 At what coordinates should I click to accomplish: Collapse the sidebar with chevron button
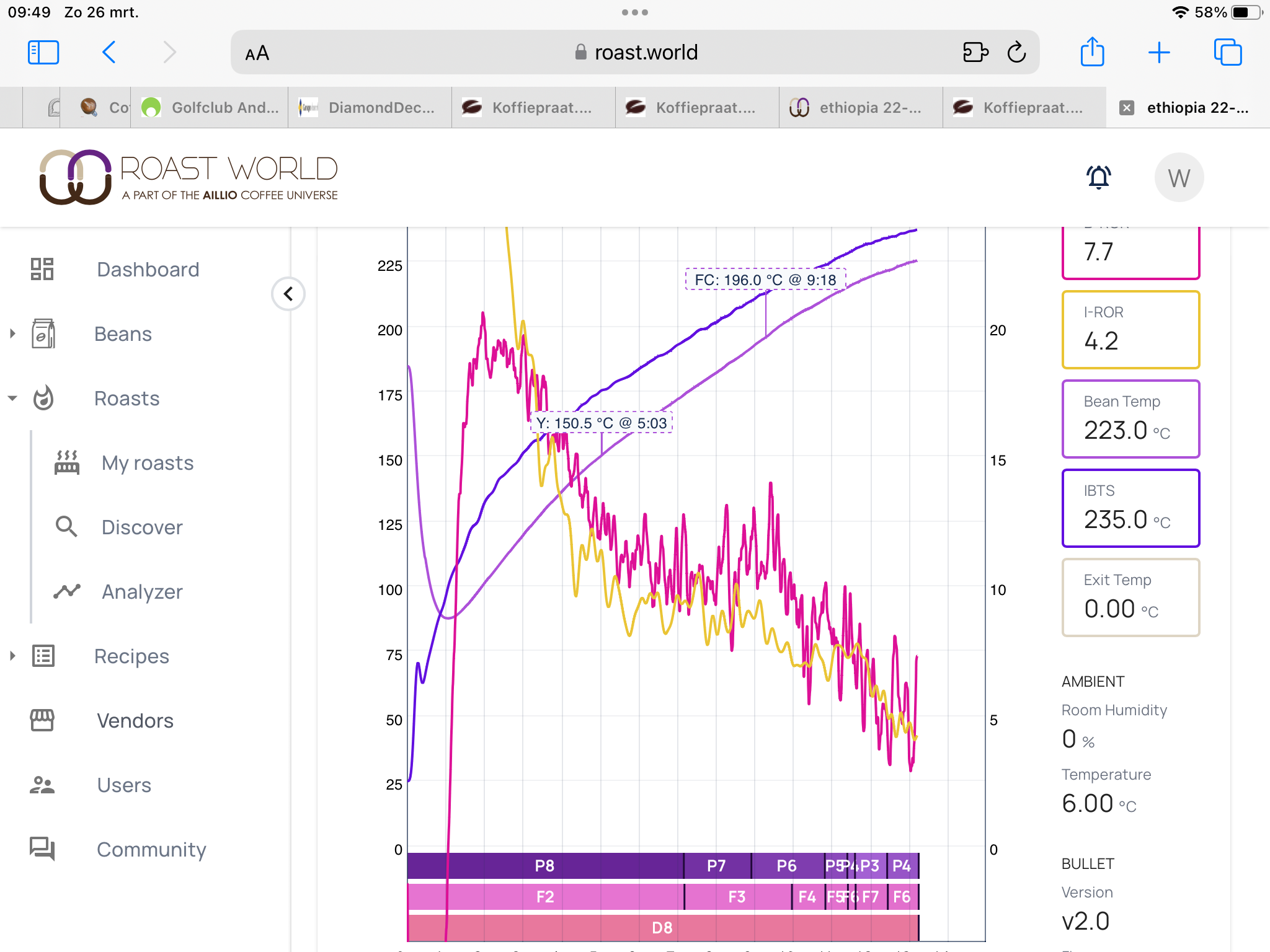(x=288, y=294)
